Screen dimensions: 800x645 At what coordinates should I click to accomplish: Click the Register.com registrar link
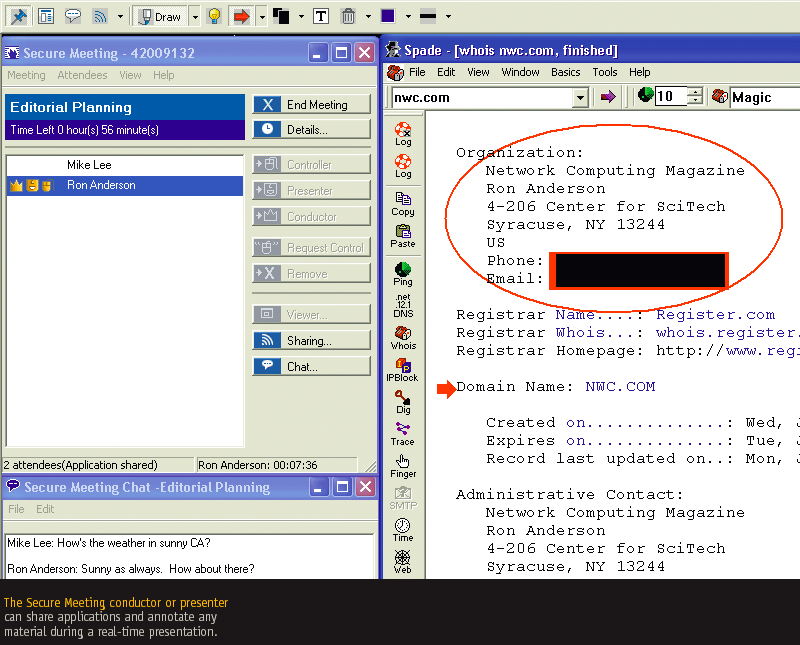tap(715, 315)
